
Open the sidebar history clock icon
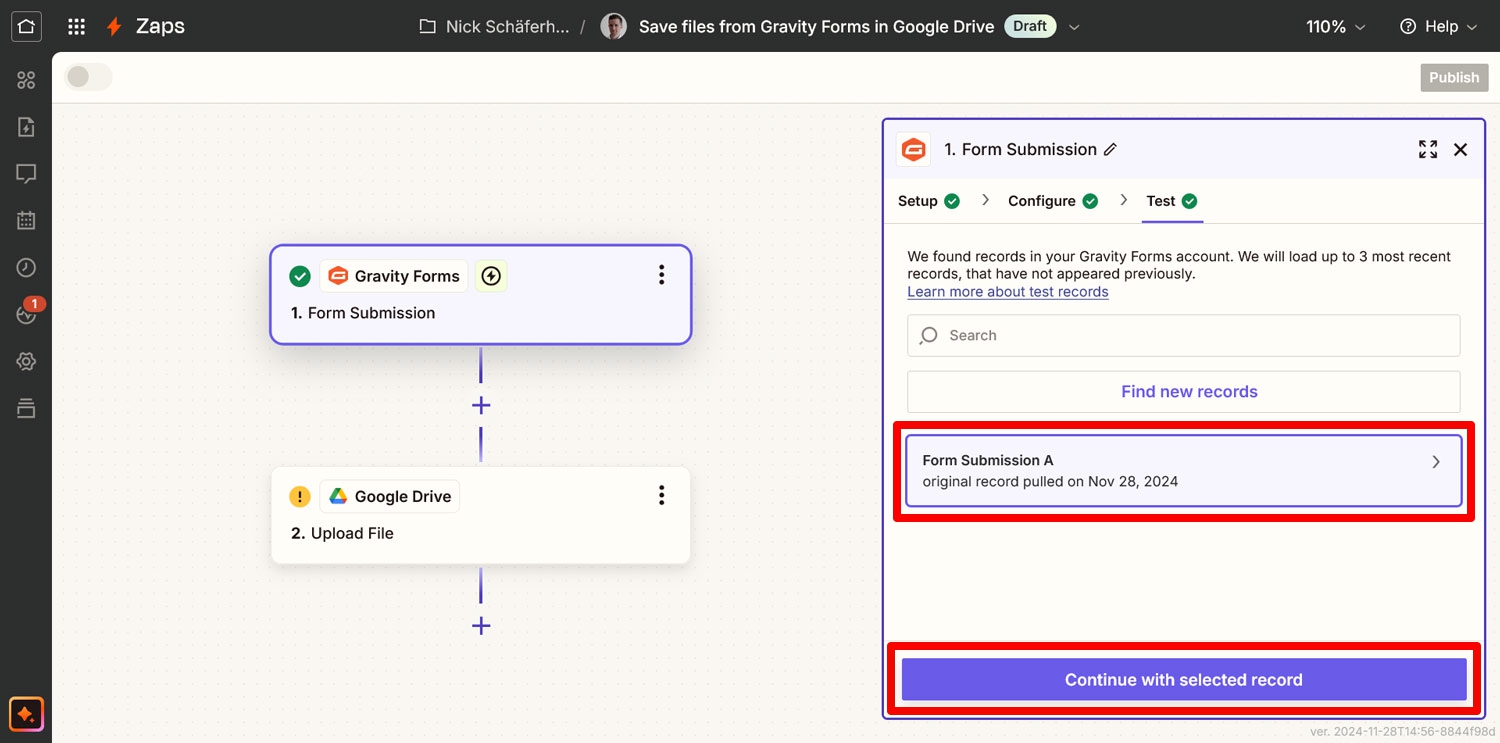click(x=26, y=268)
